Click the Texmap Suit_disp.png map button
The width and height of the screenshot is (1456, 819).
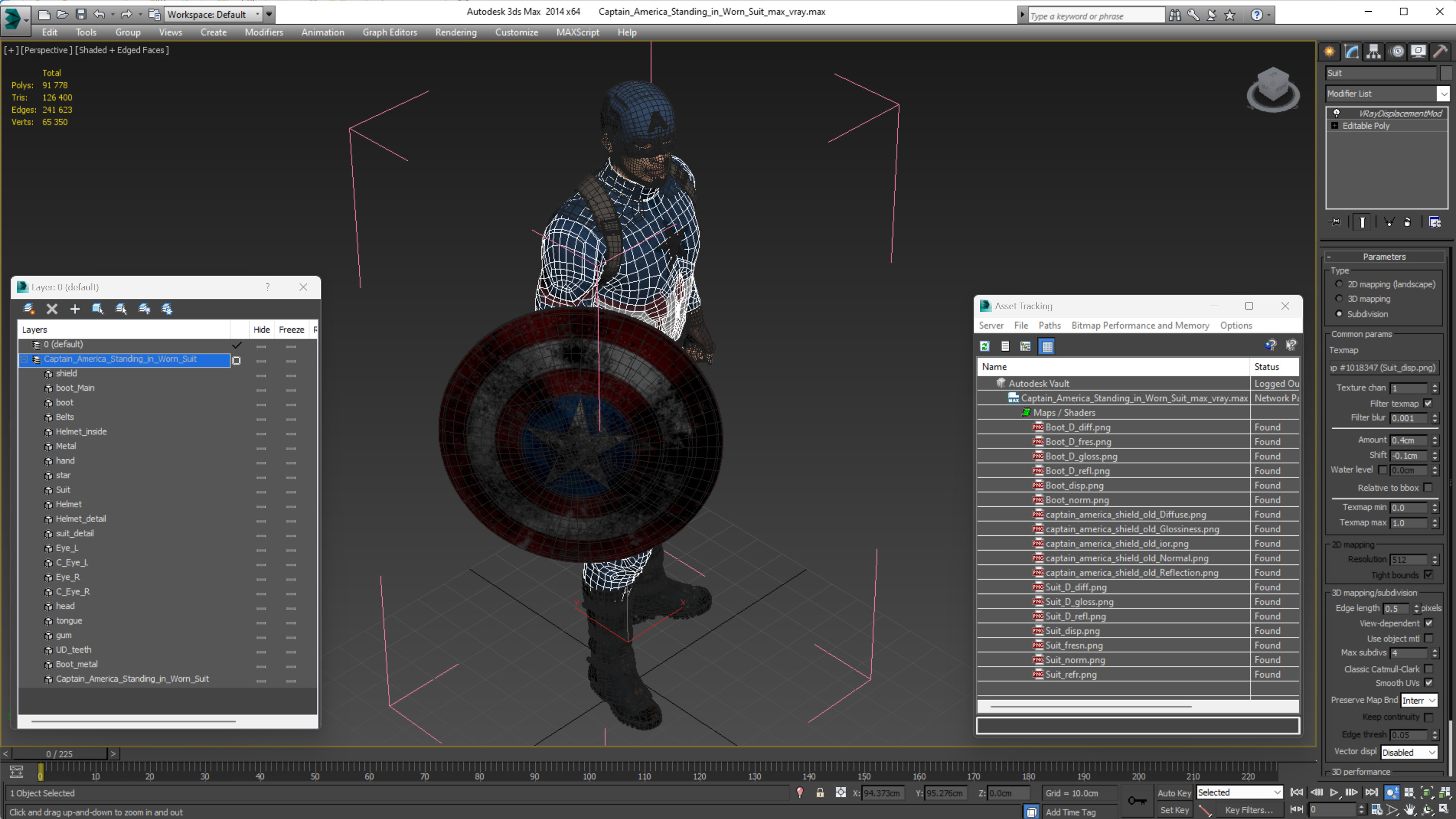1384,367
